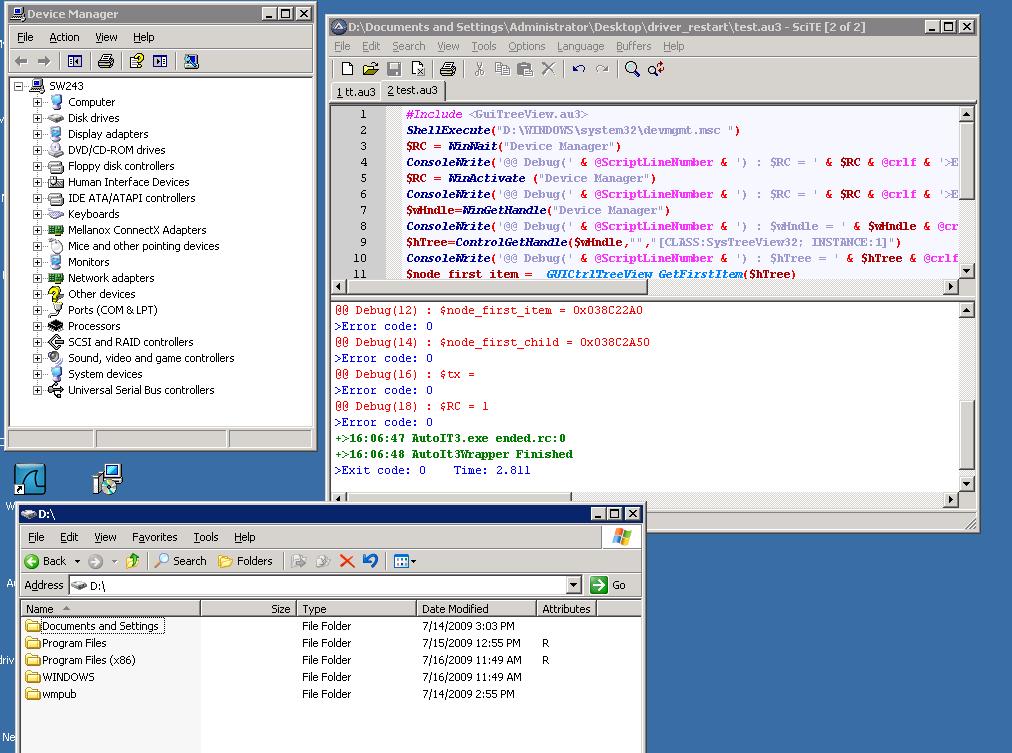Click the Forward arrow in Device Manager toolbar
The image size is (1012, 753).
pos(44,61)
